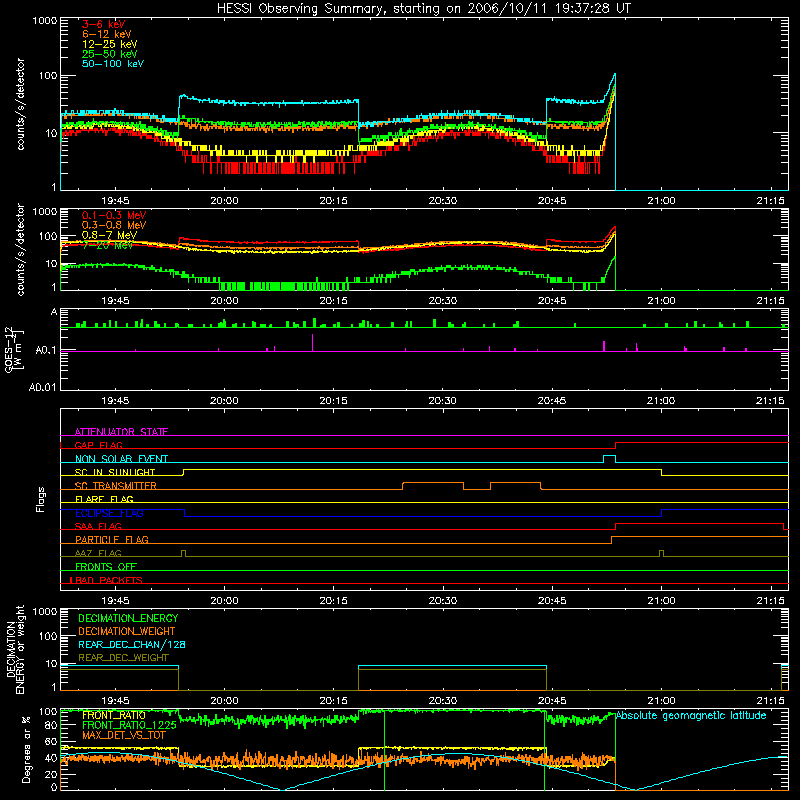Viewport: 800px width, 800px height.
Task: Click the 50-100 keV peak near 20:53
Action: click(614, 75)
